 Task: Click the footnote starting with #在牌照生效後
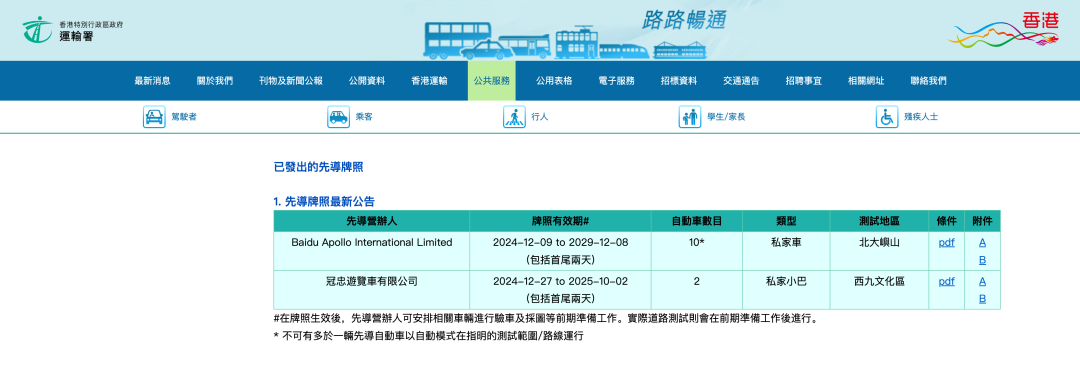546,320
